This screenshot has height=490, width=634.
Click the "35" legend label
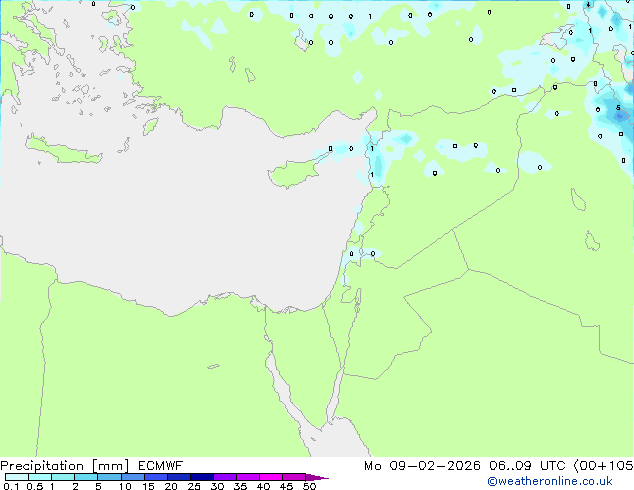point(240,486)
